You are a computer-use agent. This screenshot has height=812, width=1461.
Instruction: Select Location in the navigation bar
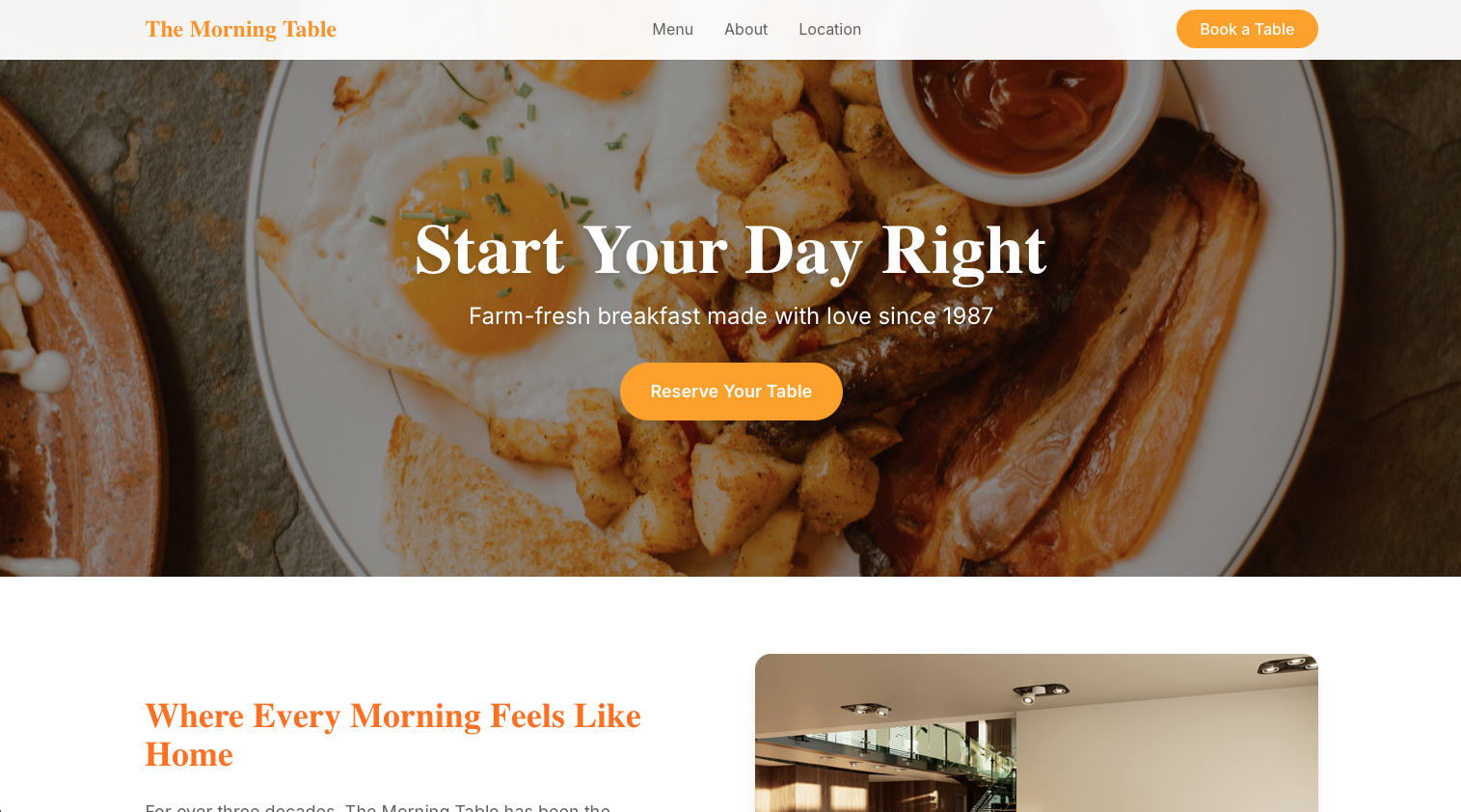coord(829,29)
